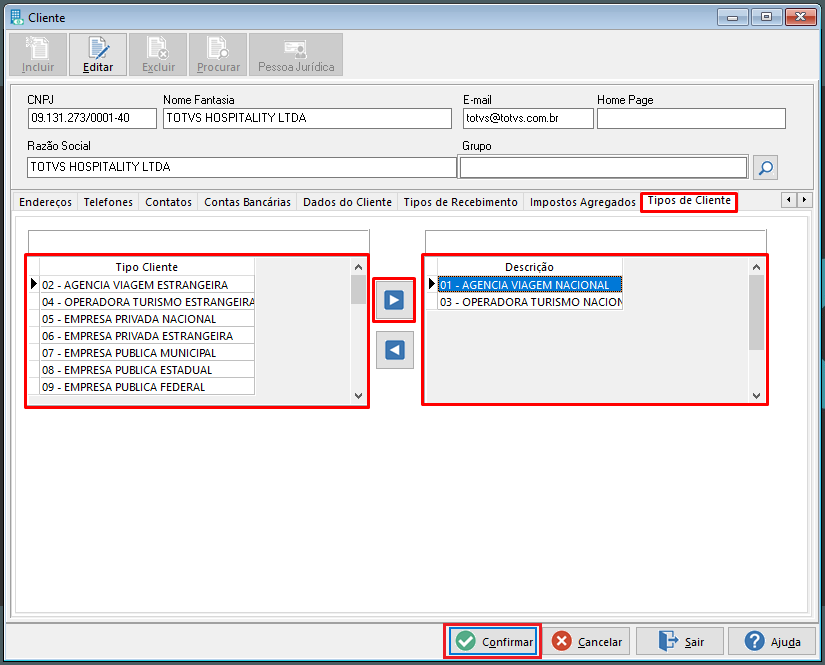
Task: Click the Procurar toolbar icon
Action: click(x=218, y=55)
